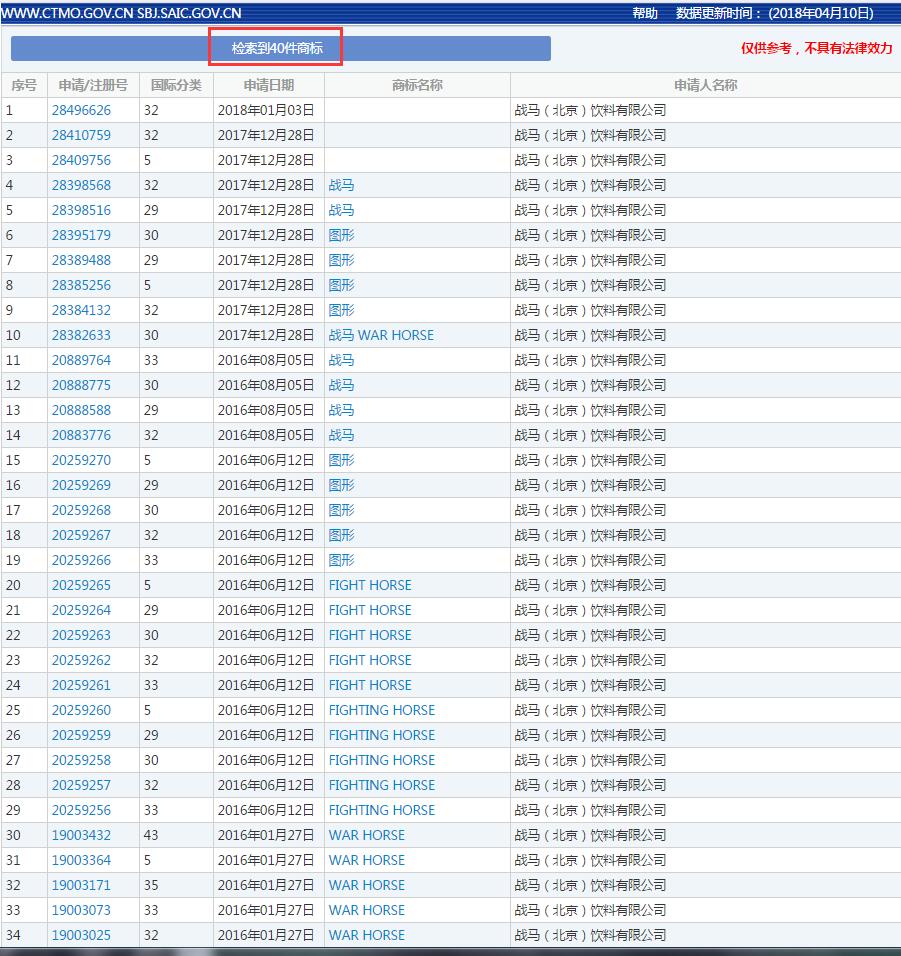Click the data update time 2018年04月10日
The width and height of the screenshot is (901, 956).
[x=821, y=13]
